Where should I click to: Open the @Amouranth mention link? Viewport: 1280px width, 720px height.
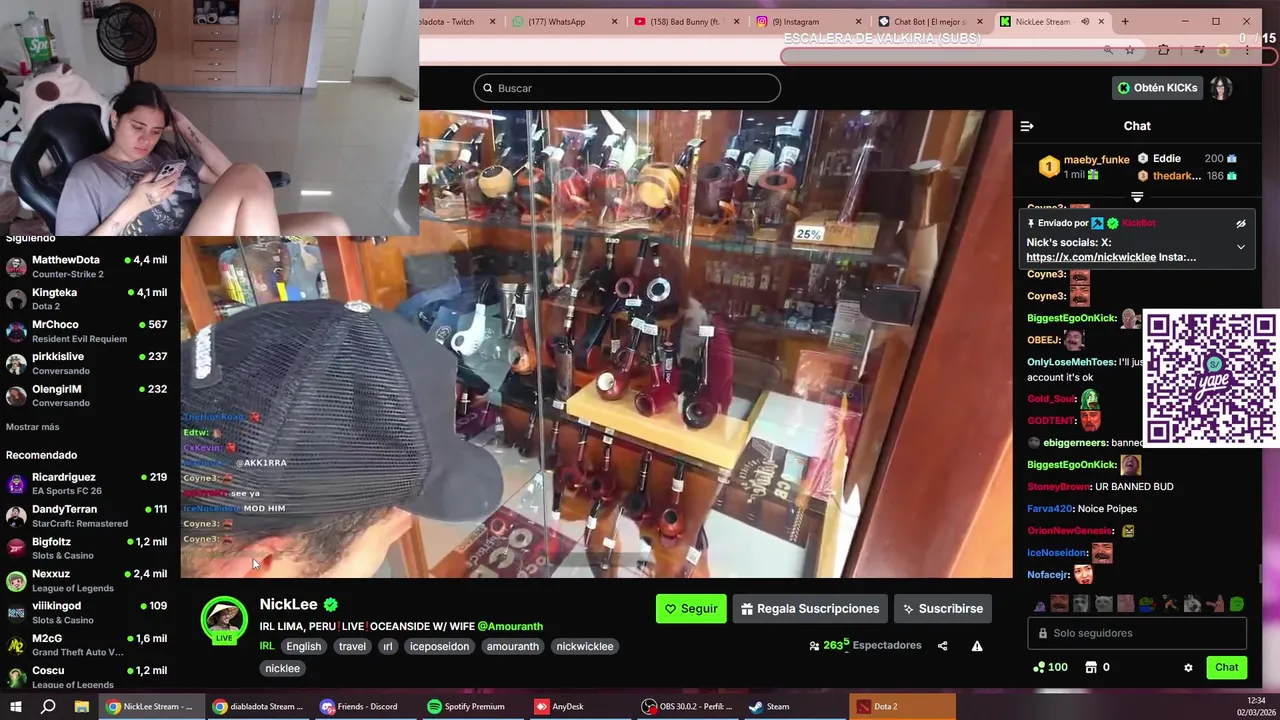click(x=510, y=626)
